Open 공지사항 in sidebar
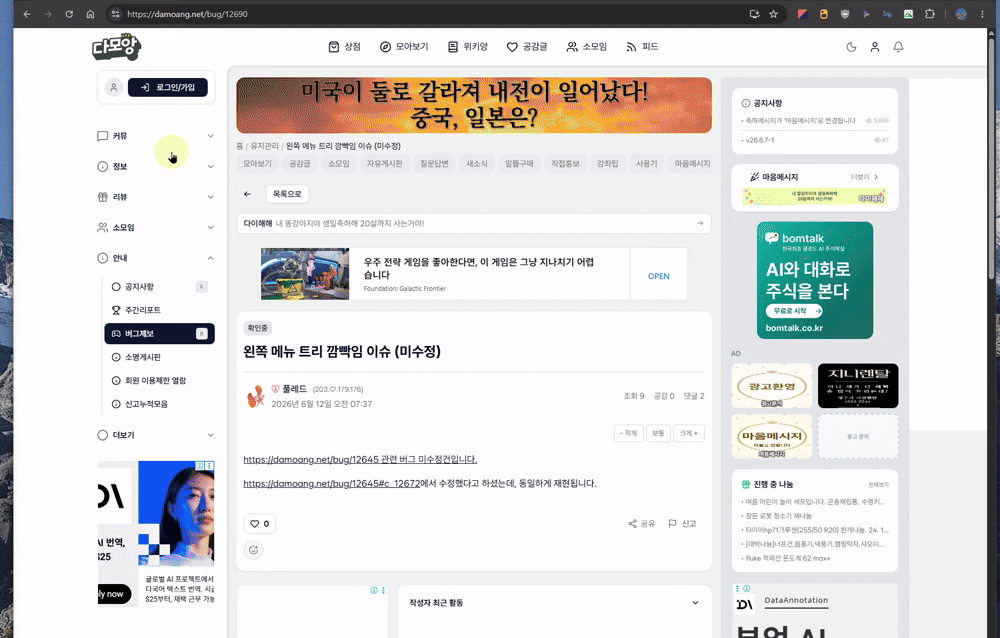The height and width of the screenshot is (638, 1000). pos(159,286)
